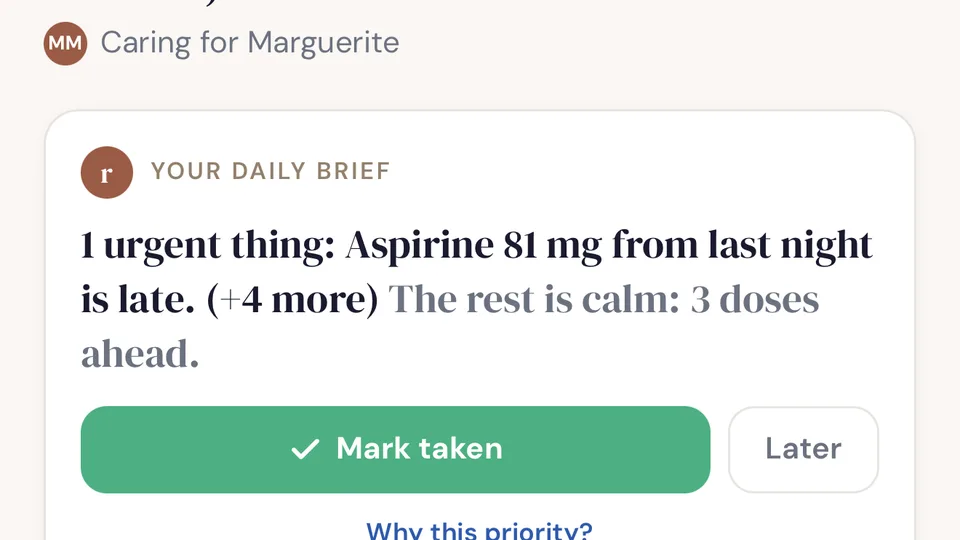Image resolution: width=960 pixels, height=540 pixels.
Task: Click the round r brief avatar
Action: 107,172
